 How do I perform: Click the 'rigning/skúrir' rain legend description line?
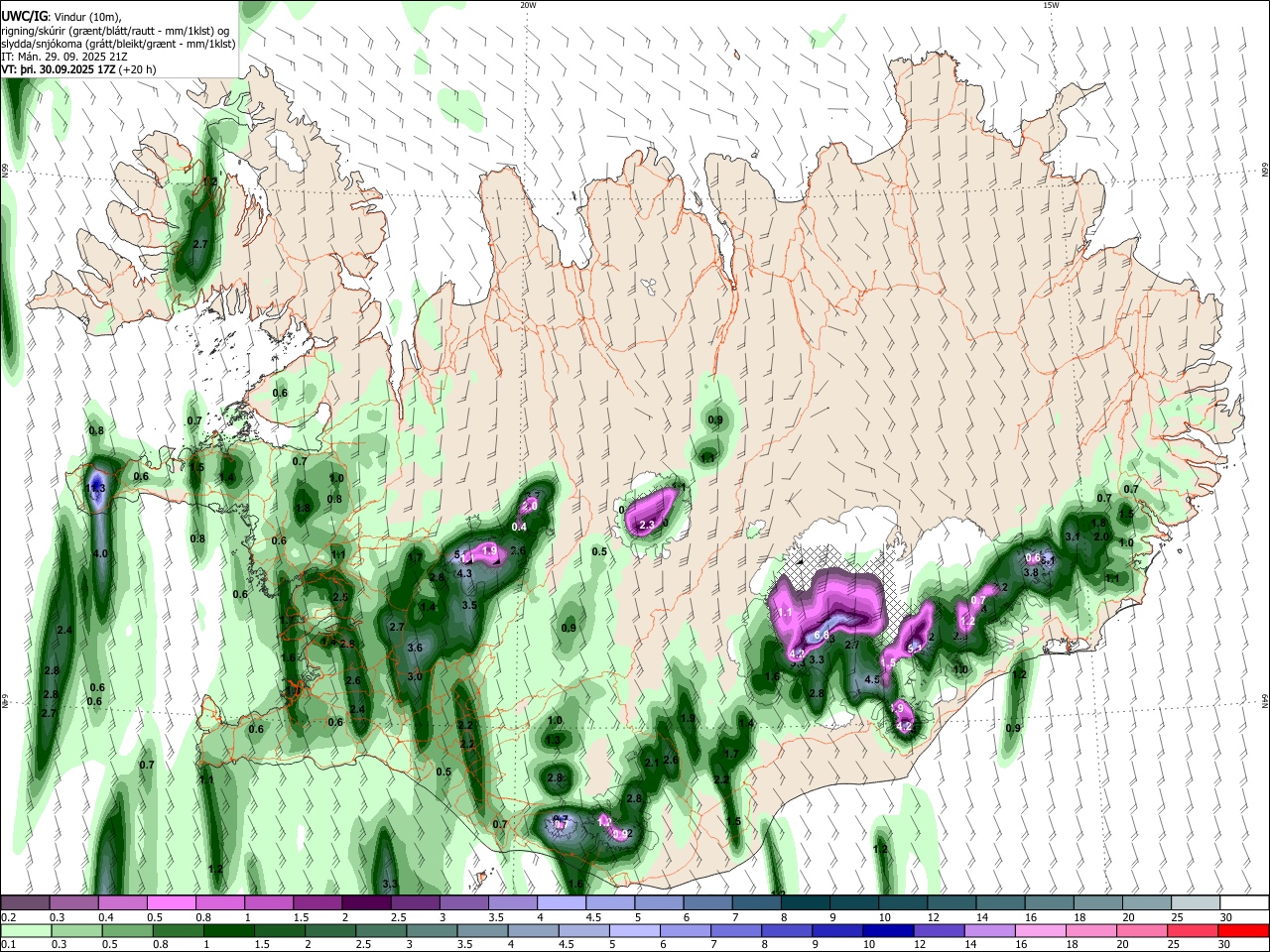pyautogui.click(x=115, y=30)
